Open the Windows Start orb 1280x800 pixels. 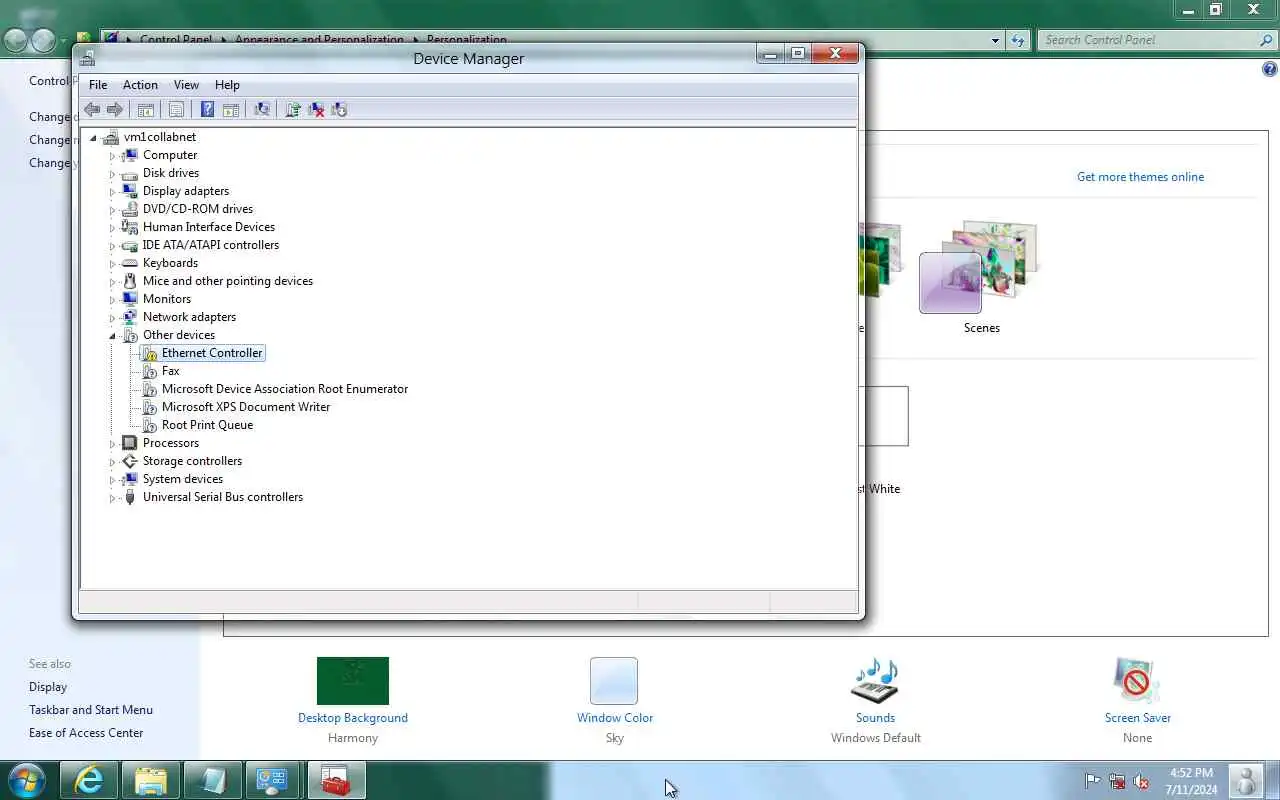[x=27, y=780]
